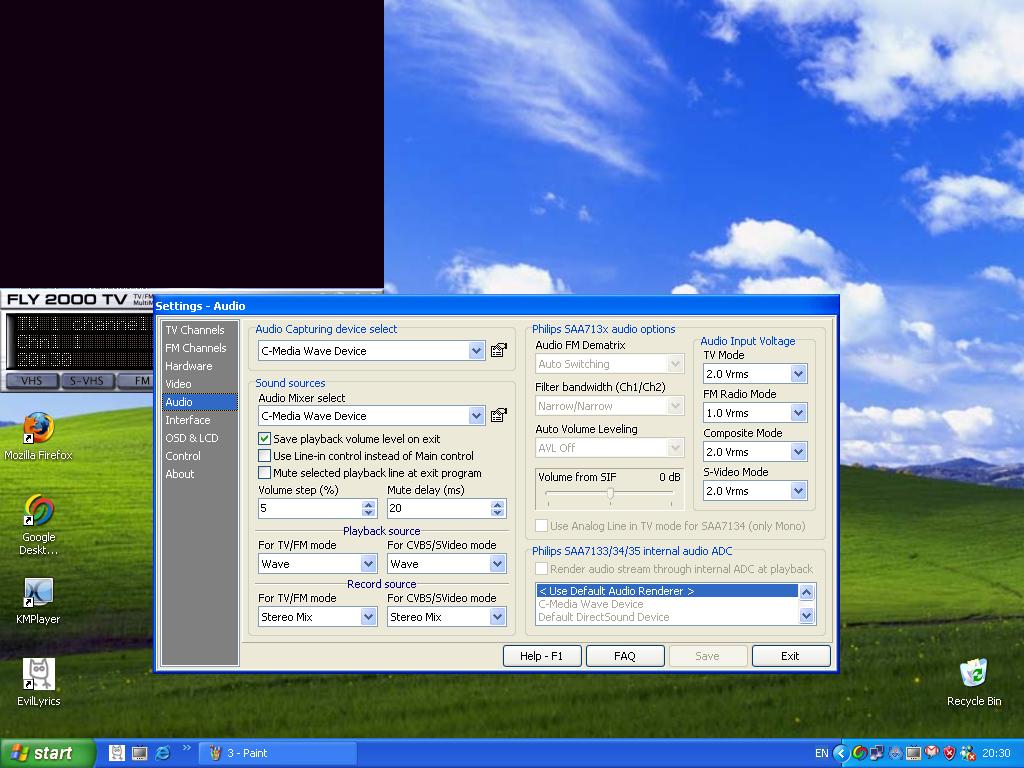This screenshot has width=1024, height=768.
Task: Click the Mute delay (ms) input field
Action: point(438,508)
